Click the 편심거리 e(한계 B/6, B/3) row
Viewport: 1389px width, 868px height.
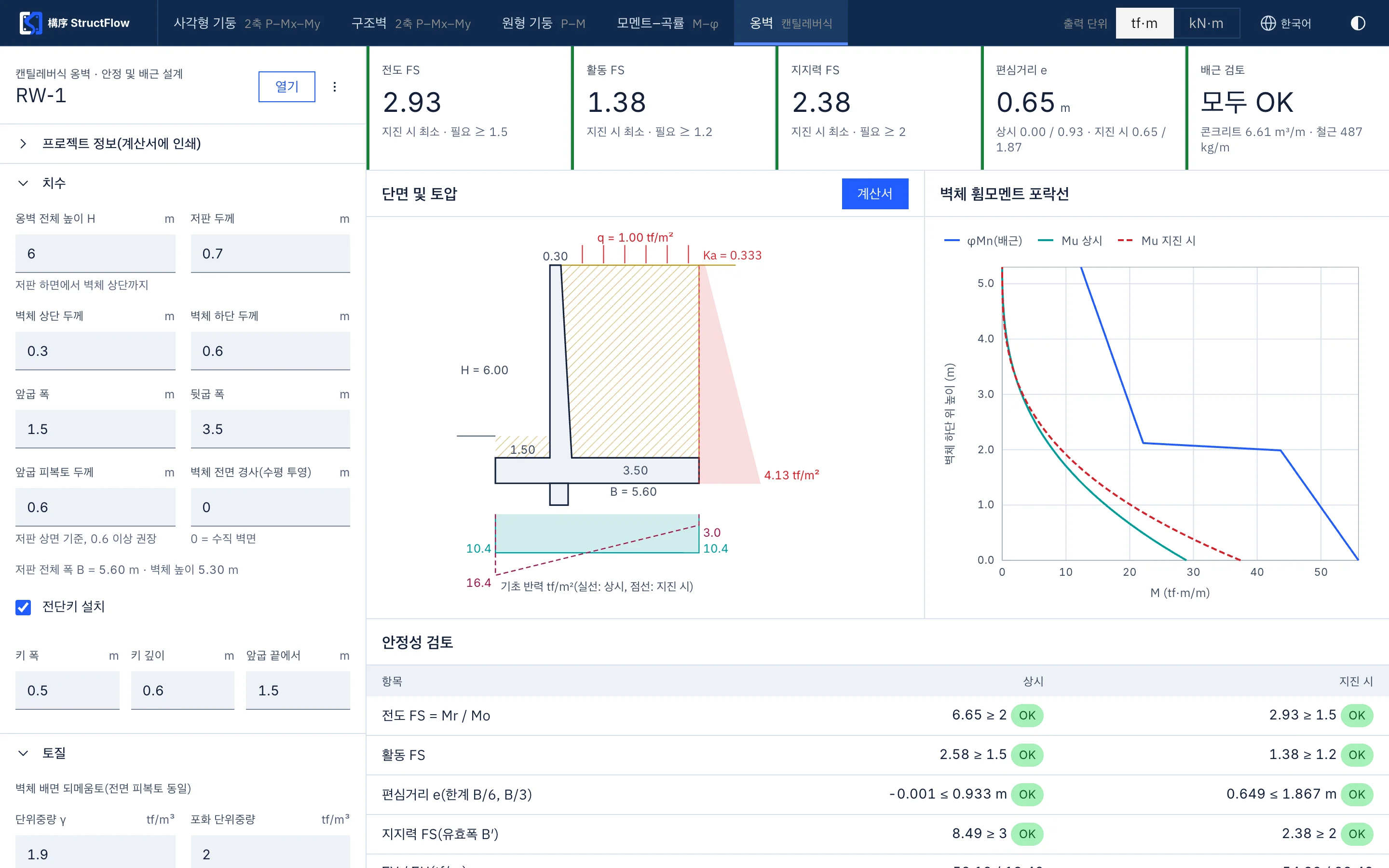click(x=878, y=795)
